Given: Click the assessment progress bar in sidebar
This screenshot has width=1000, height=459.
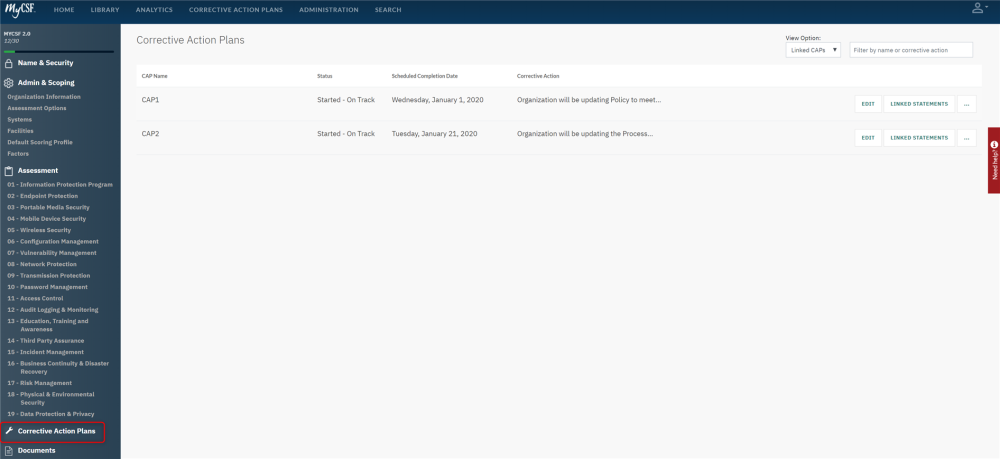Looking at the screenshot, I should 59,52.
